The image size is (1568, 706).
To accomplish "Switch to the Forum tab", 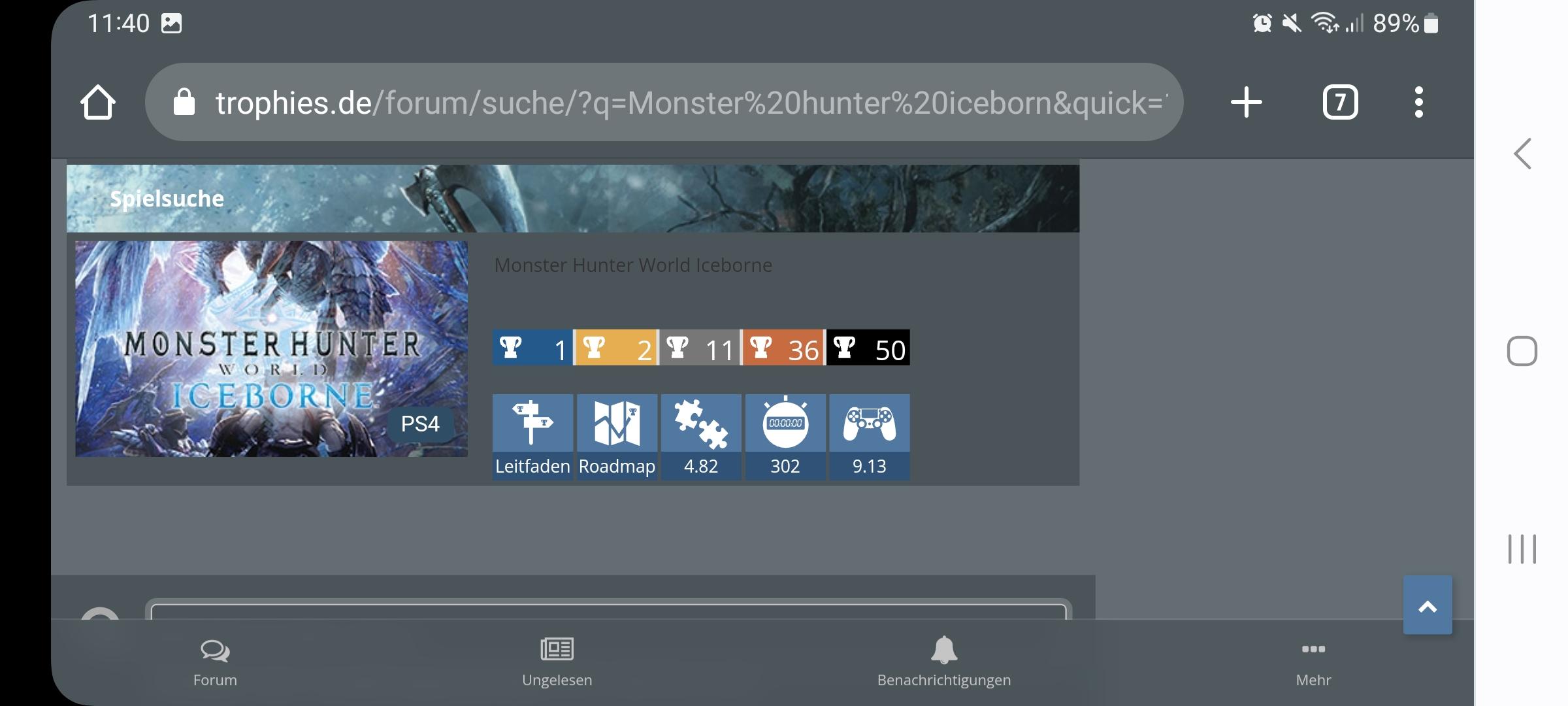I will pyautogui.click(x=215, y=662).
